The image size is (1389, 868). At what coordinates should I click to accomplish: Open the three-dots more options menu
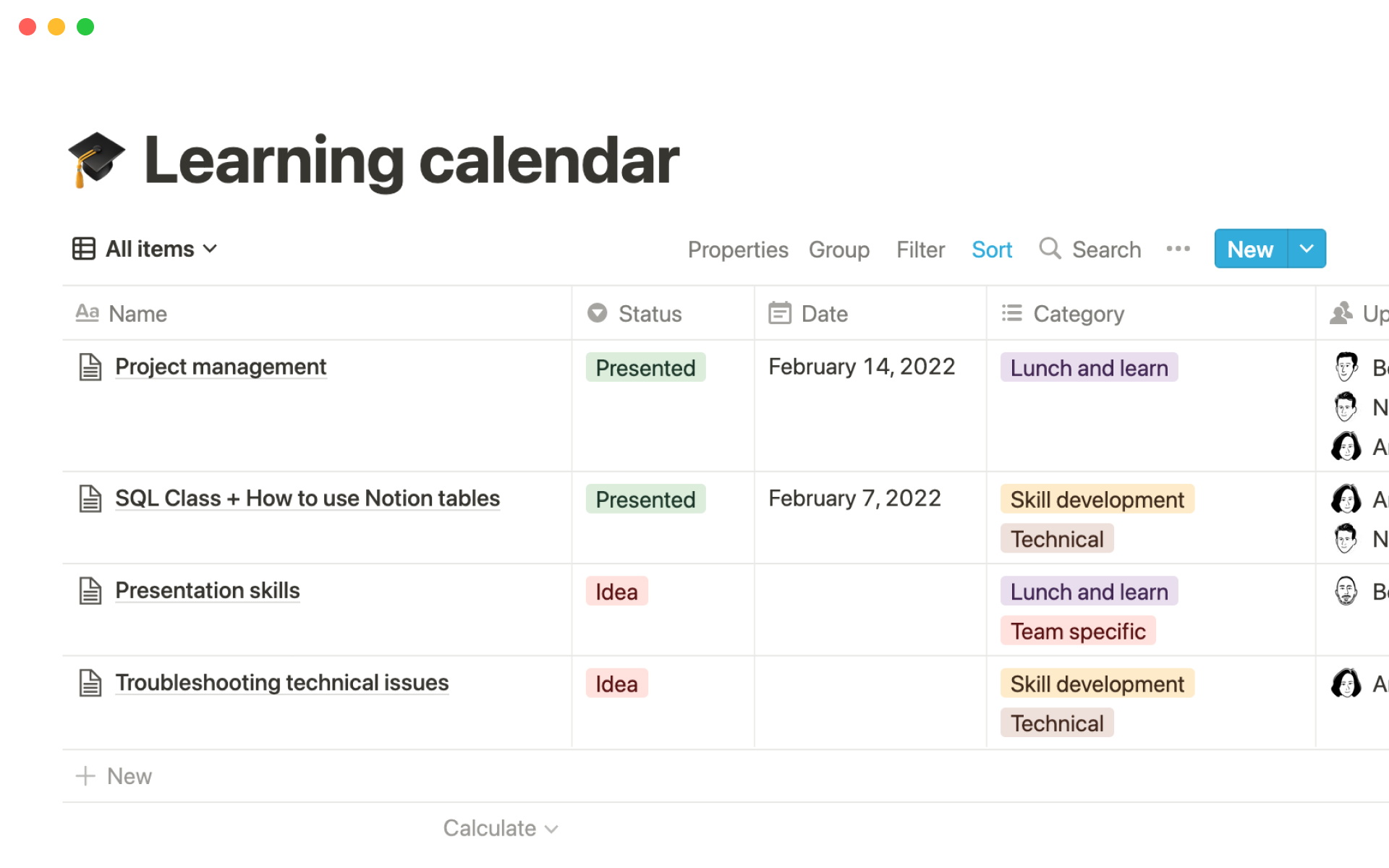[x=1178, y=249]
